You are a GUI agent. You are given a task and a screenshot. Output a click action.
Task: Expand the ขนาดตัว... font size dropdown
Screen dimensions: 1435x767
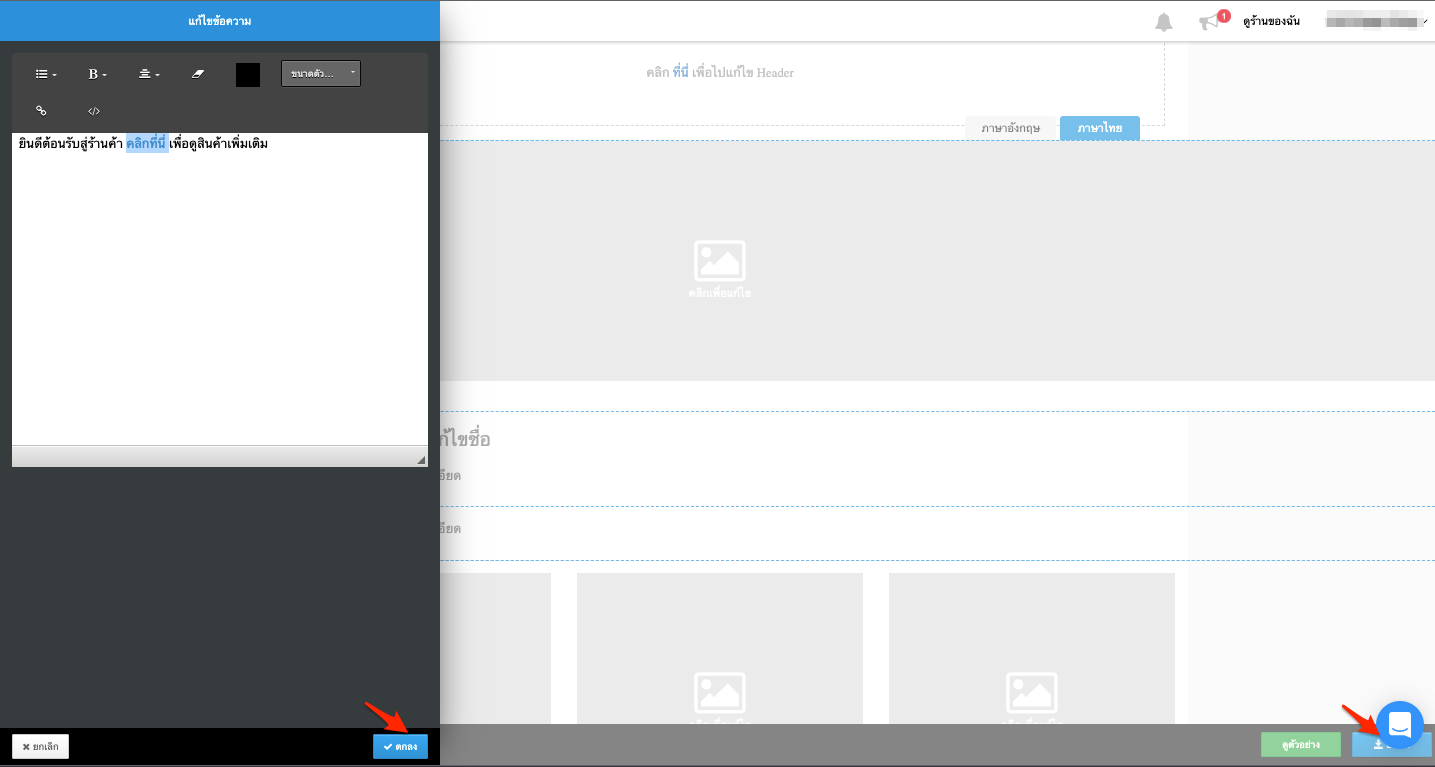click(320, 74)
